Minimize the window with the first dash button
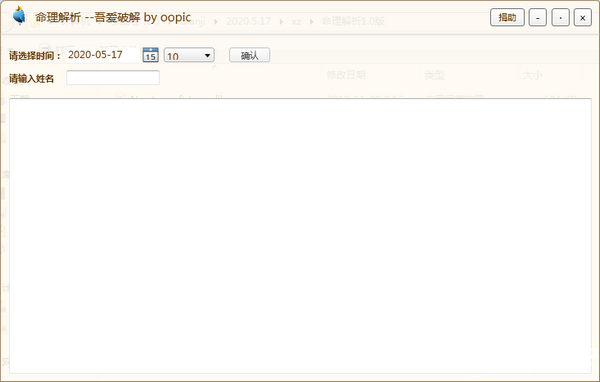This screenshot has height=382, width=600. pyautogui.click(x=538, y=17)
